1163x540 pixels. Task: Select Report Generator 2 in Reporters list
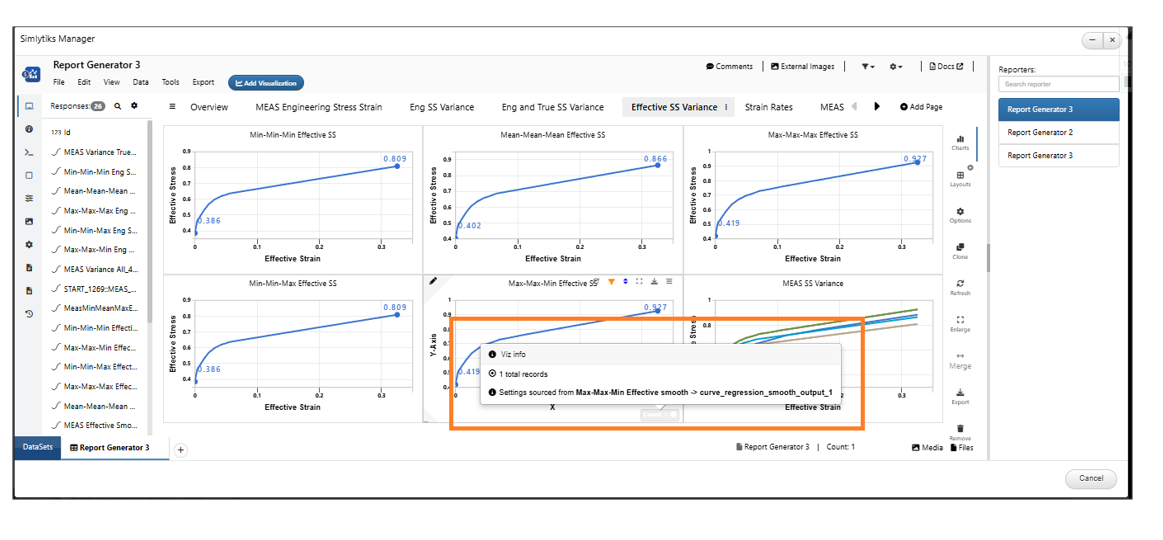(x=1058, y=132)
